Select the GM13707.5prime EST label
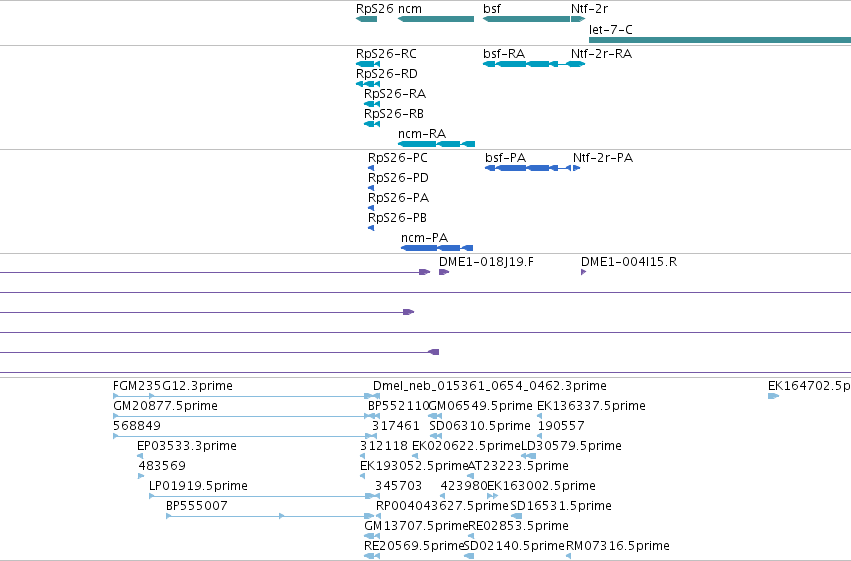Image resolution: width=851 pixels, height=561 pixels. [x=416, y=526]
